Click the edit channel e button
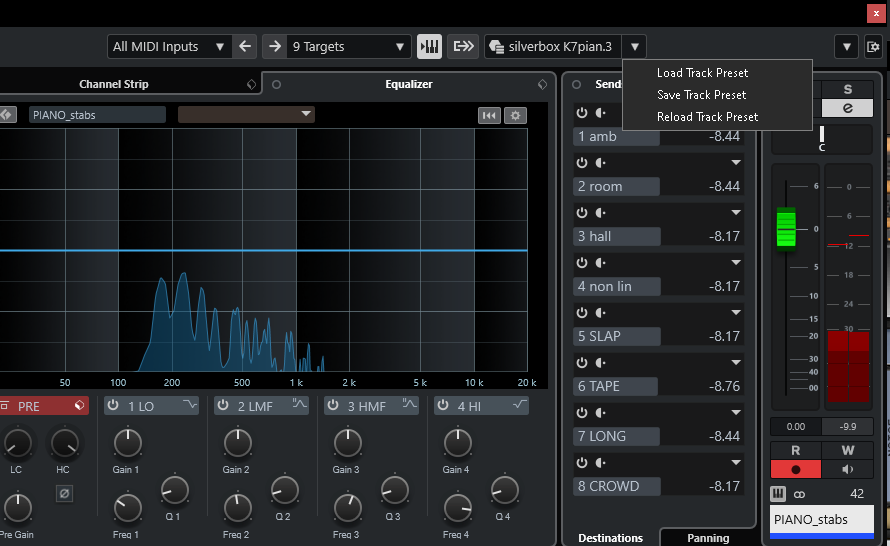This screenshot has width=890, height=546. pyautogui.click(x=847, y=108)
